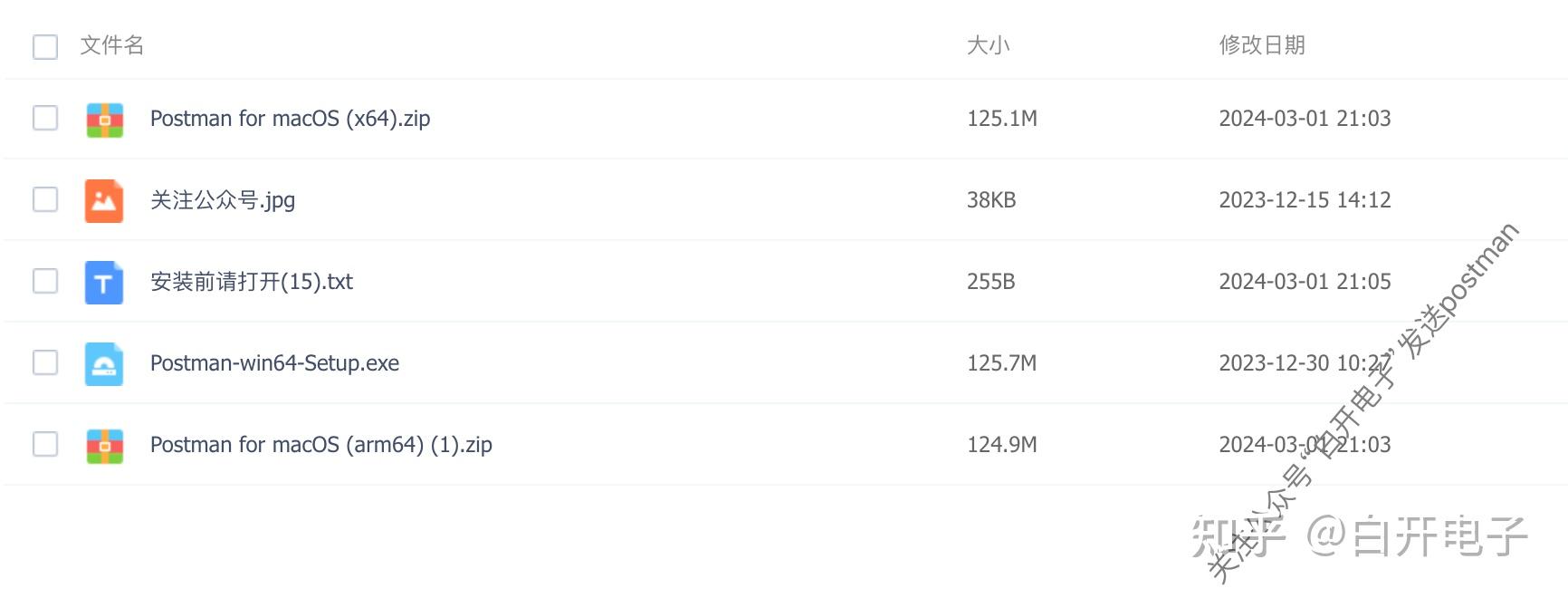Select the checkbox for 关注公众号.jpg

point(45,199)
